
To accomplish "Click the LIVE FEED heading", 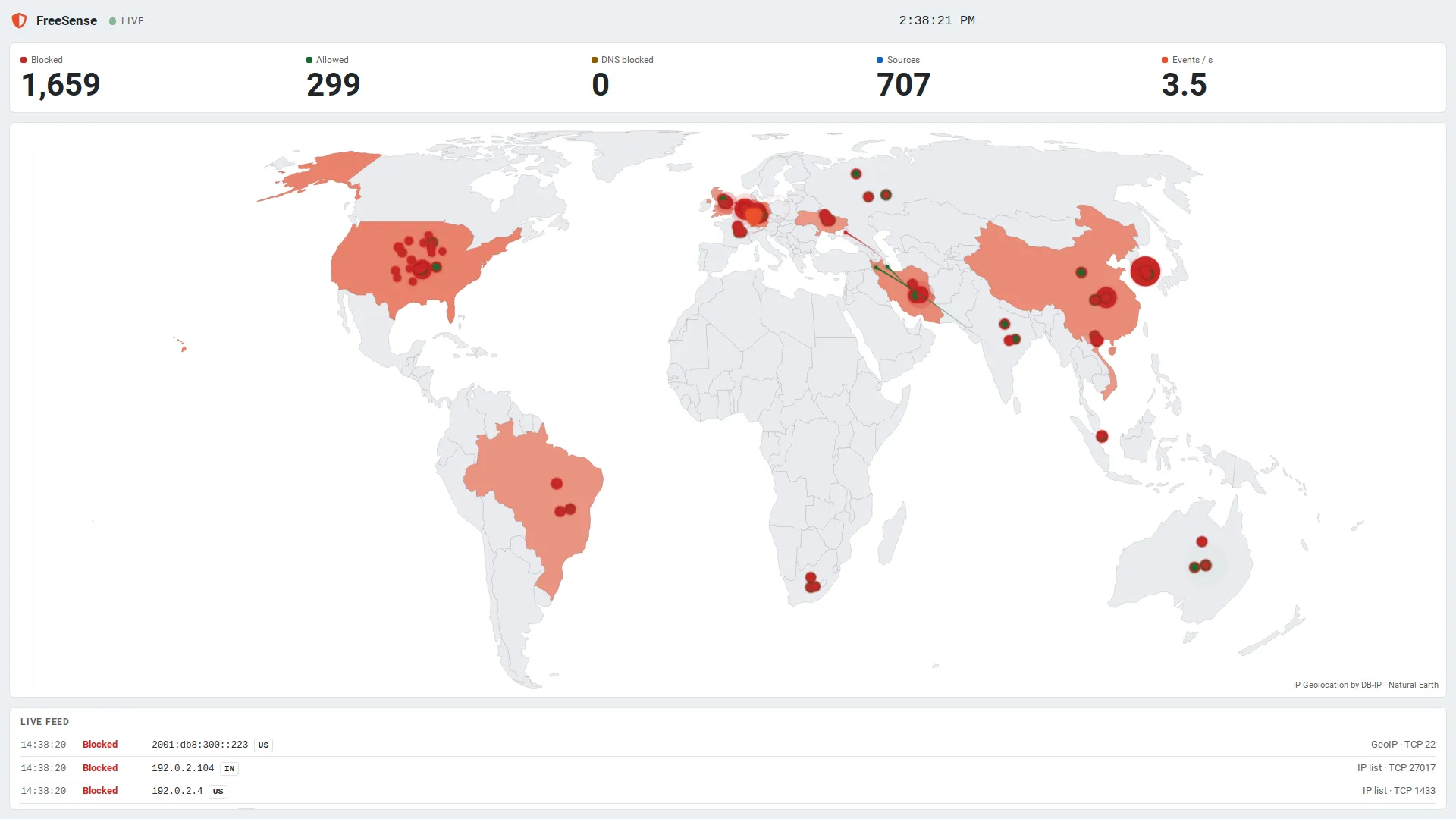I will (x=45, y=722).
